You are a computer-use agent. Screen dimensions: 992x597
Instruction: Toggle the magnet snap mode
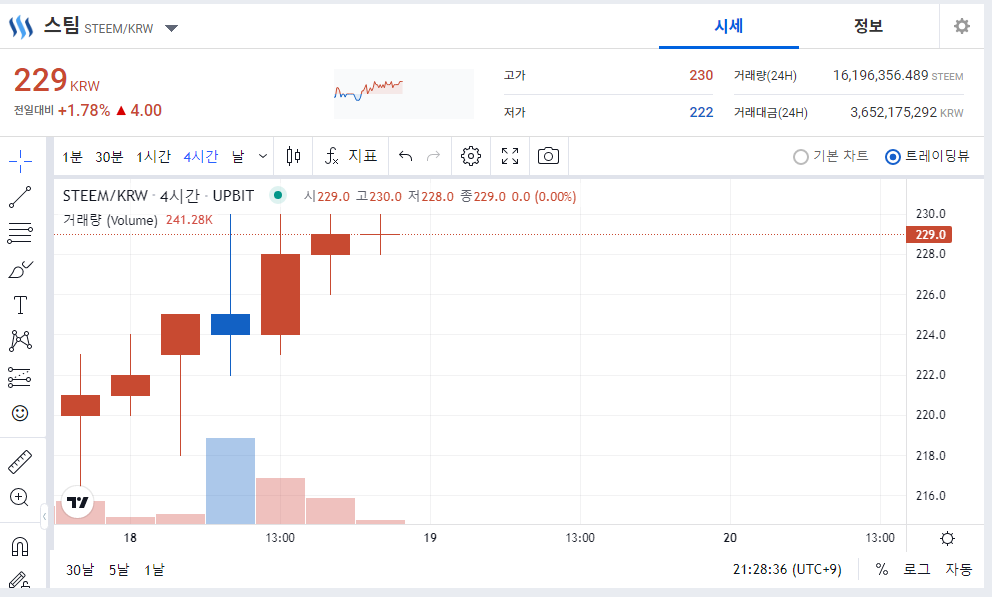20,546
